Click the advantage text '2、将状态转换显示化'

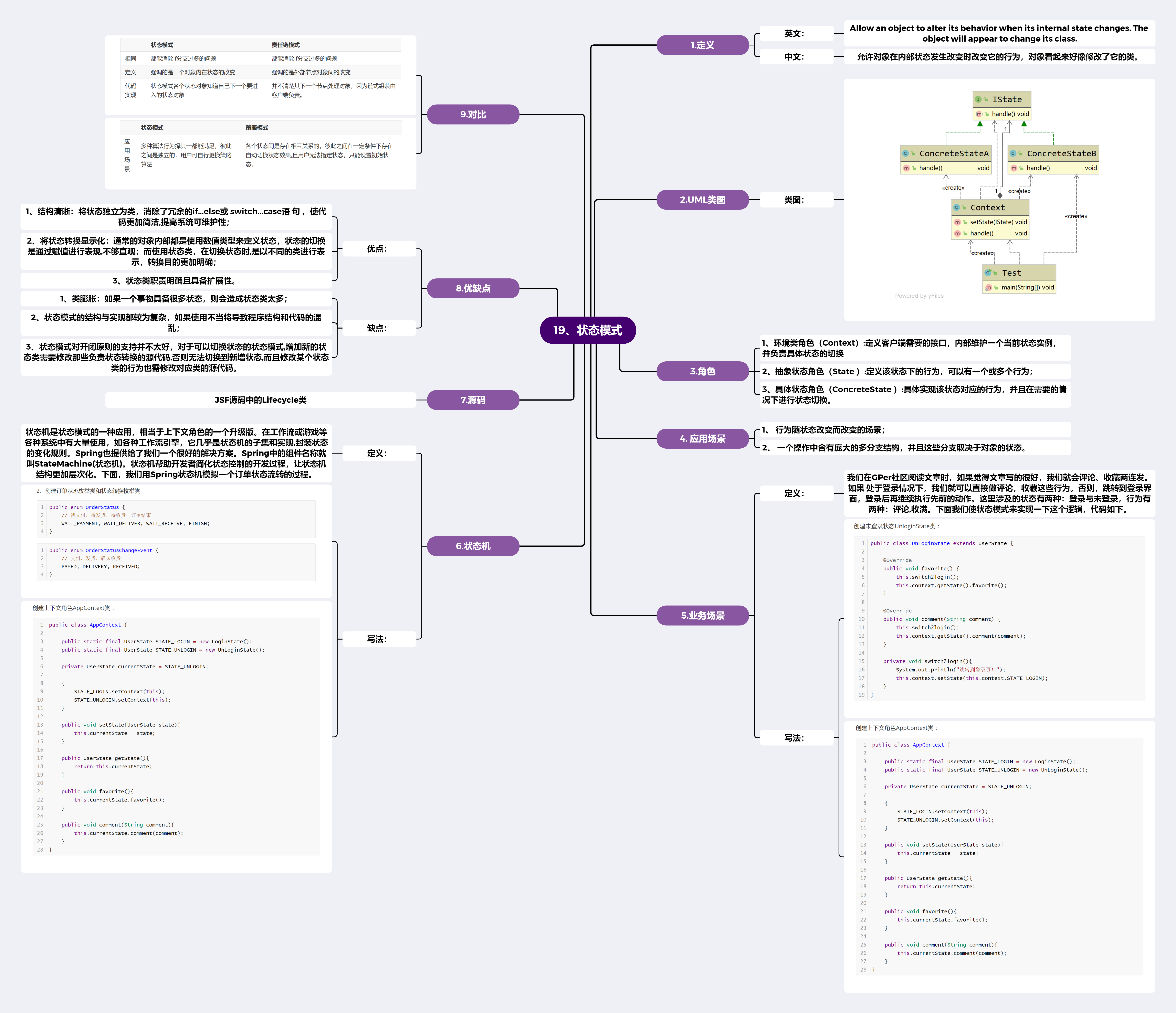pyautogui.click(x=176, y=251)
